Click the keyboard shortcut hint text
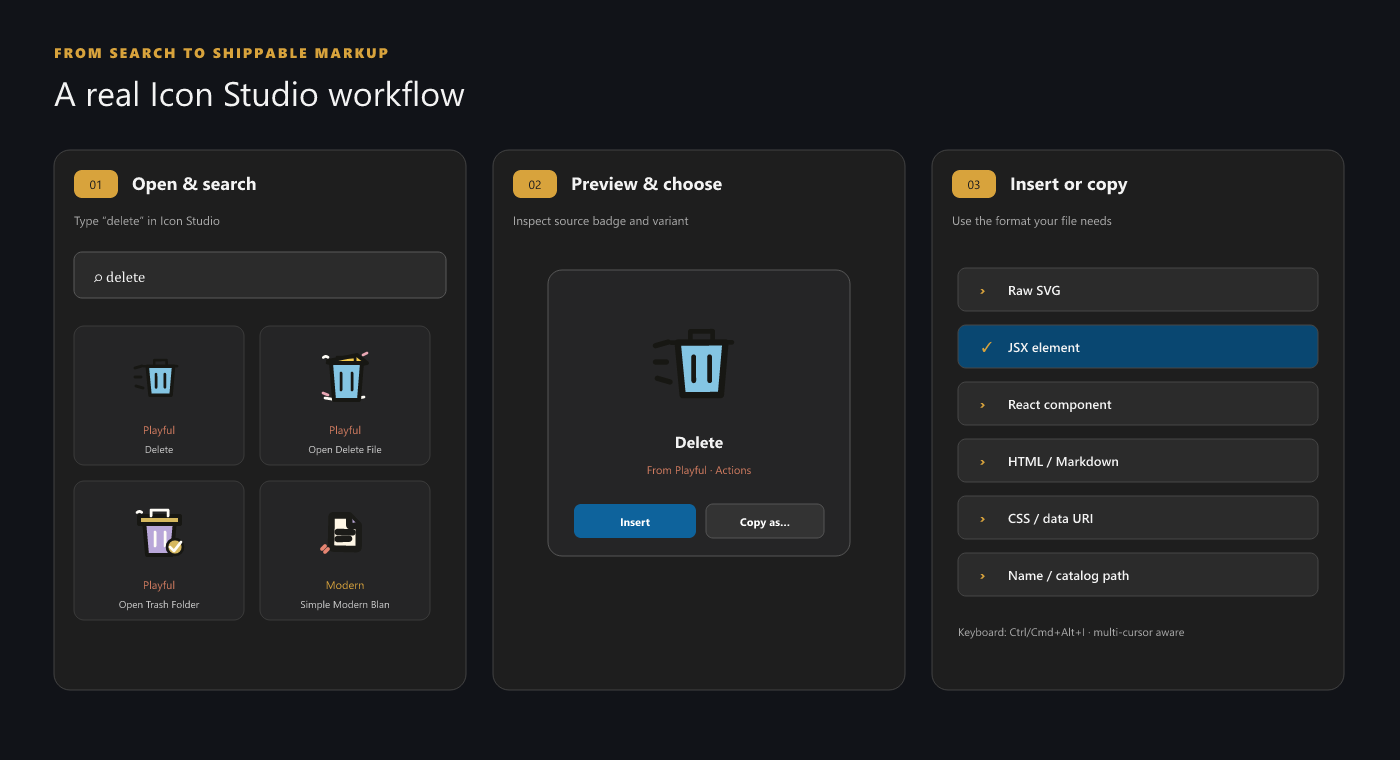This screenshot has width=1400, height=760. point(1071,632)
